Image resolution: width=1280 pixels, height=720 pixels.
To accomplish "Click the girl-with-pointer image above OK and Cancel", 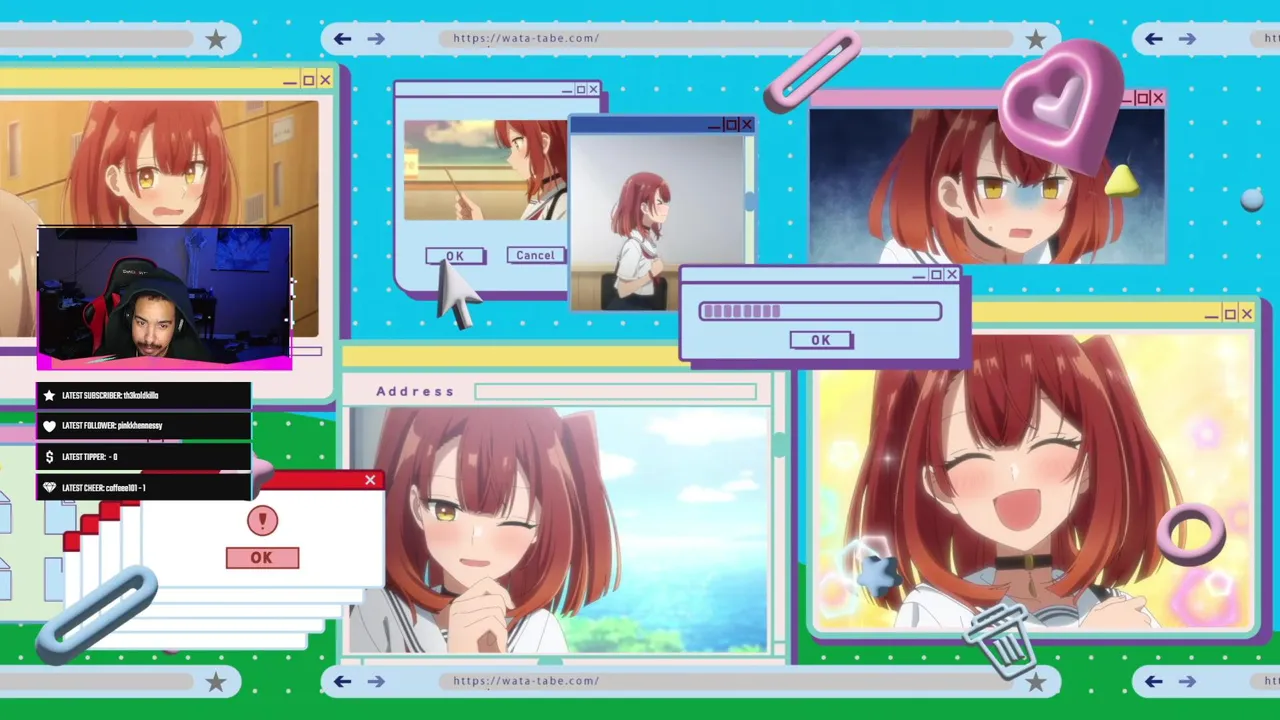I will (485, 170).
